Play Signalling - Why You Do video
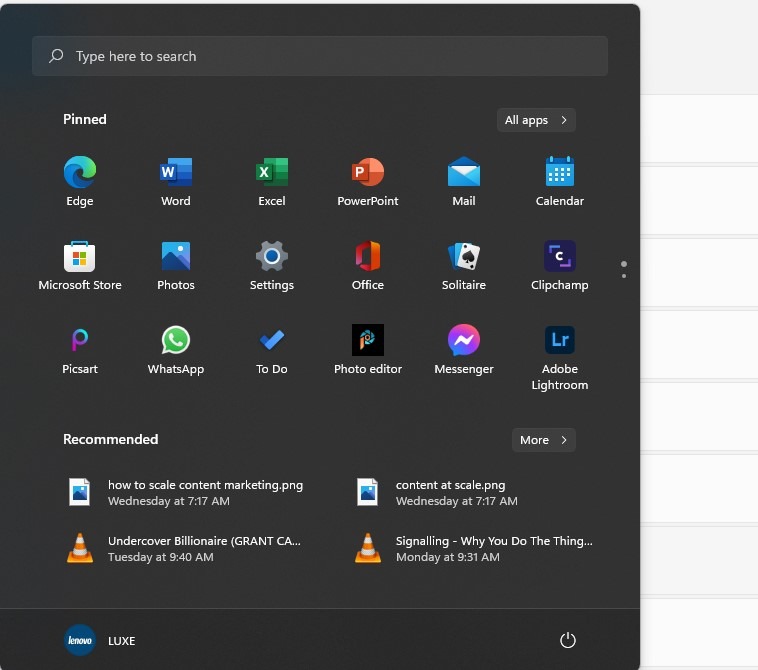Image resolution: width=758 pixels, height=670 pixels. (x=476, y=549)
